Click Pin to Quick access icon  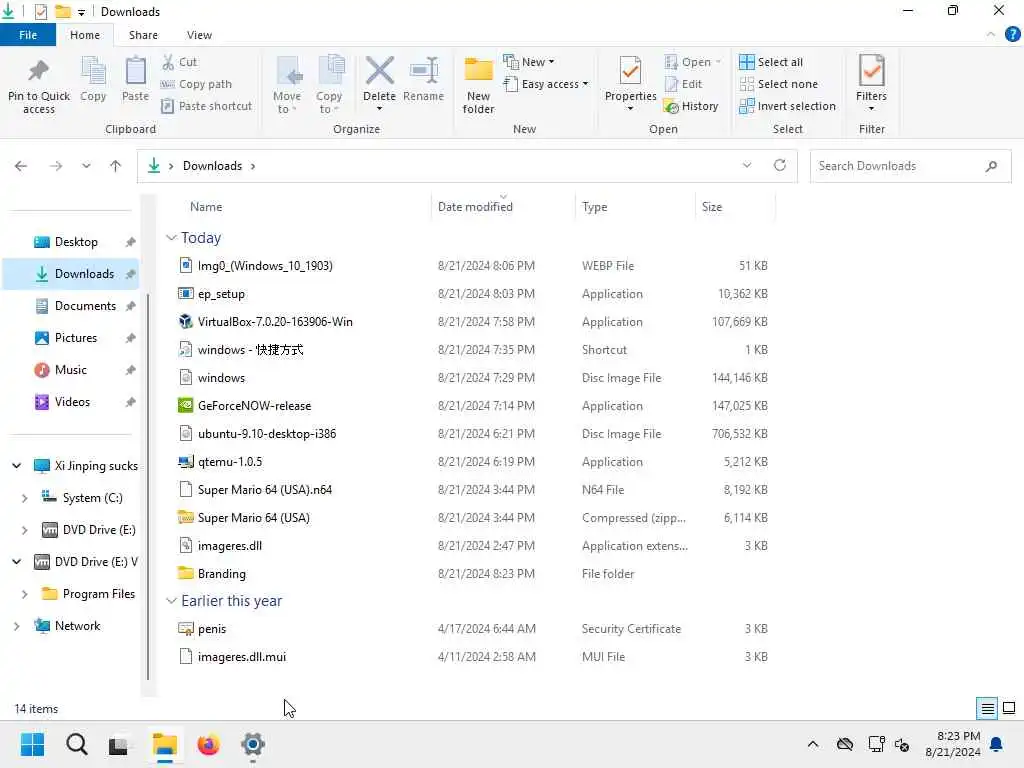(39, 71)
